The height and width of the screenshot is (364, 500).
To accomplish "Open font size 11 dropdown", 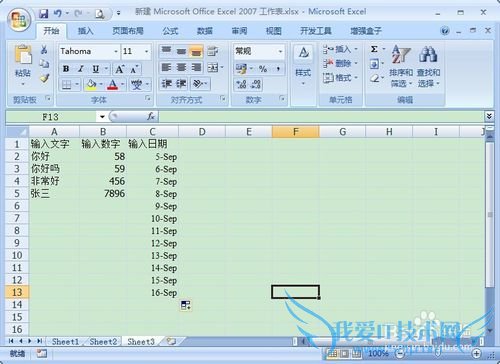I will click(146, 51).
